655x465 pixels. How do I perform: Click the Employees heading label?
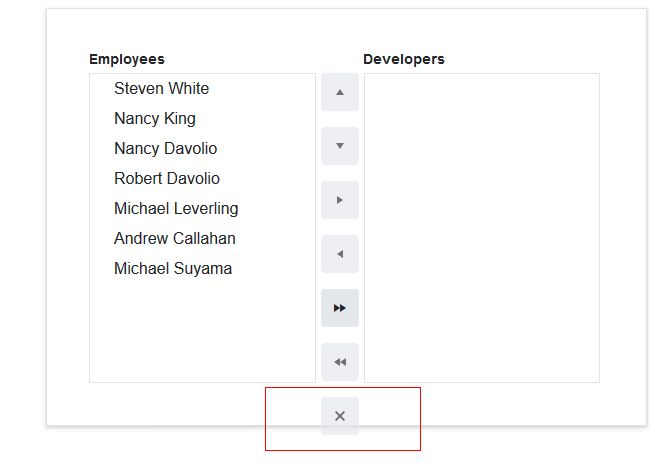click(x=127, y=59)
